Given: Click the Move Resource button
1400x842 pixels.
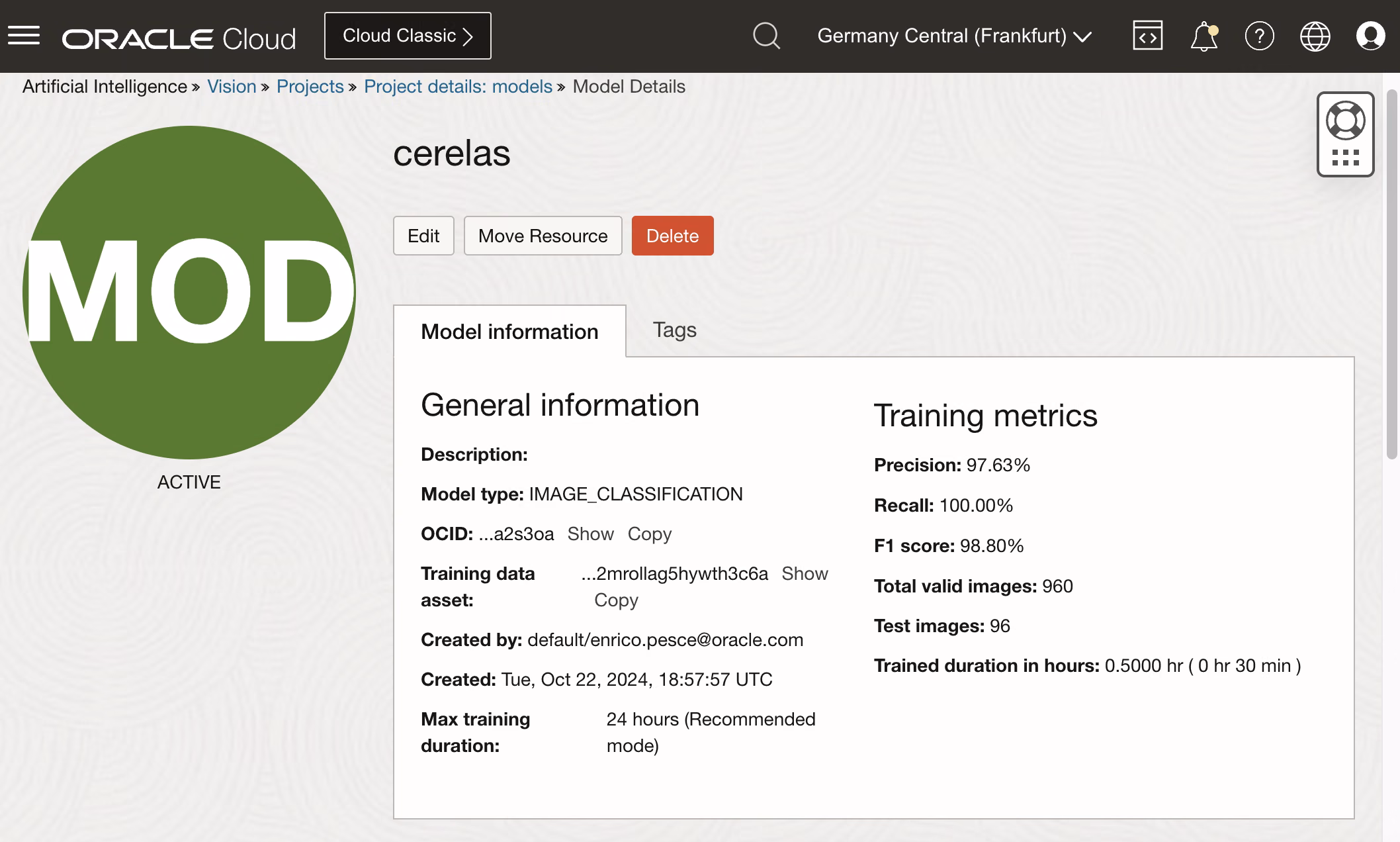Looking at the screenshot, I should coord(543,236).
